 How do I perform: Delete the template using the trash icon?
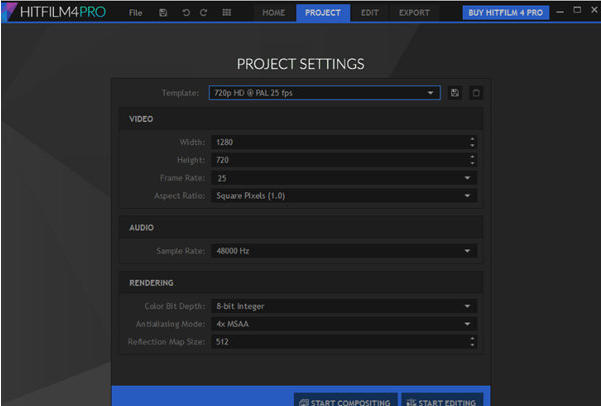tap(476, 93)
